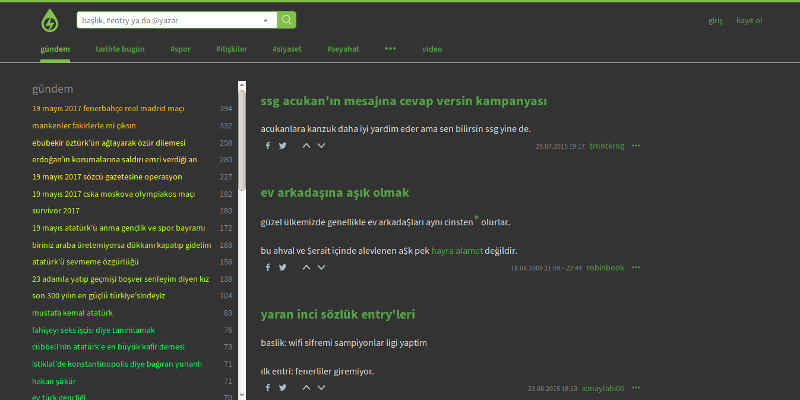Expand more channels via three dots

point(390,48)
